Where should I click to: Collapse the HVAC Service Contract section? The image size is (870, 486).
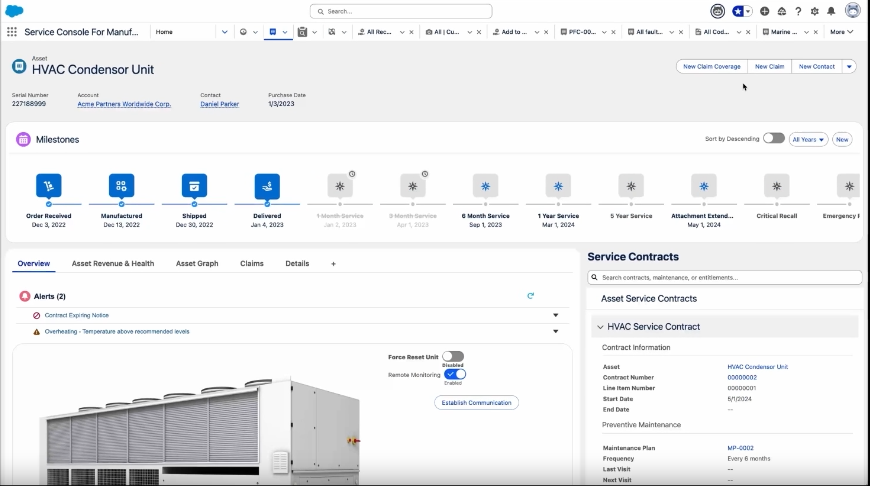tap(600, 327)
